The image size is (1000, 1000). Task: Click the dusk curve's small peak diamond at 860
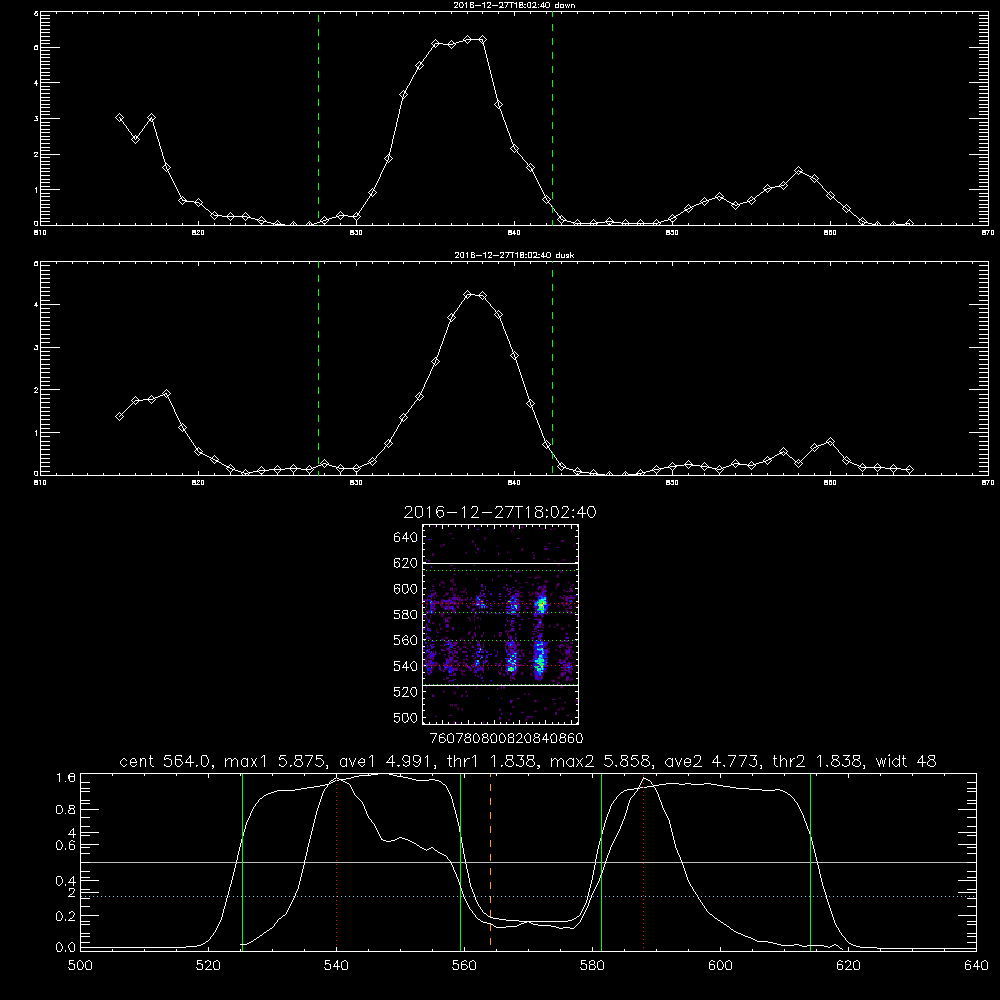coord(830,441)
